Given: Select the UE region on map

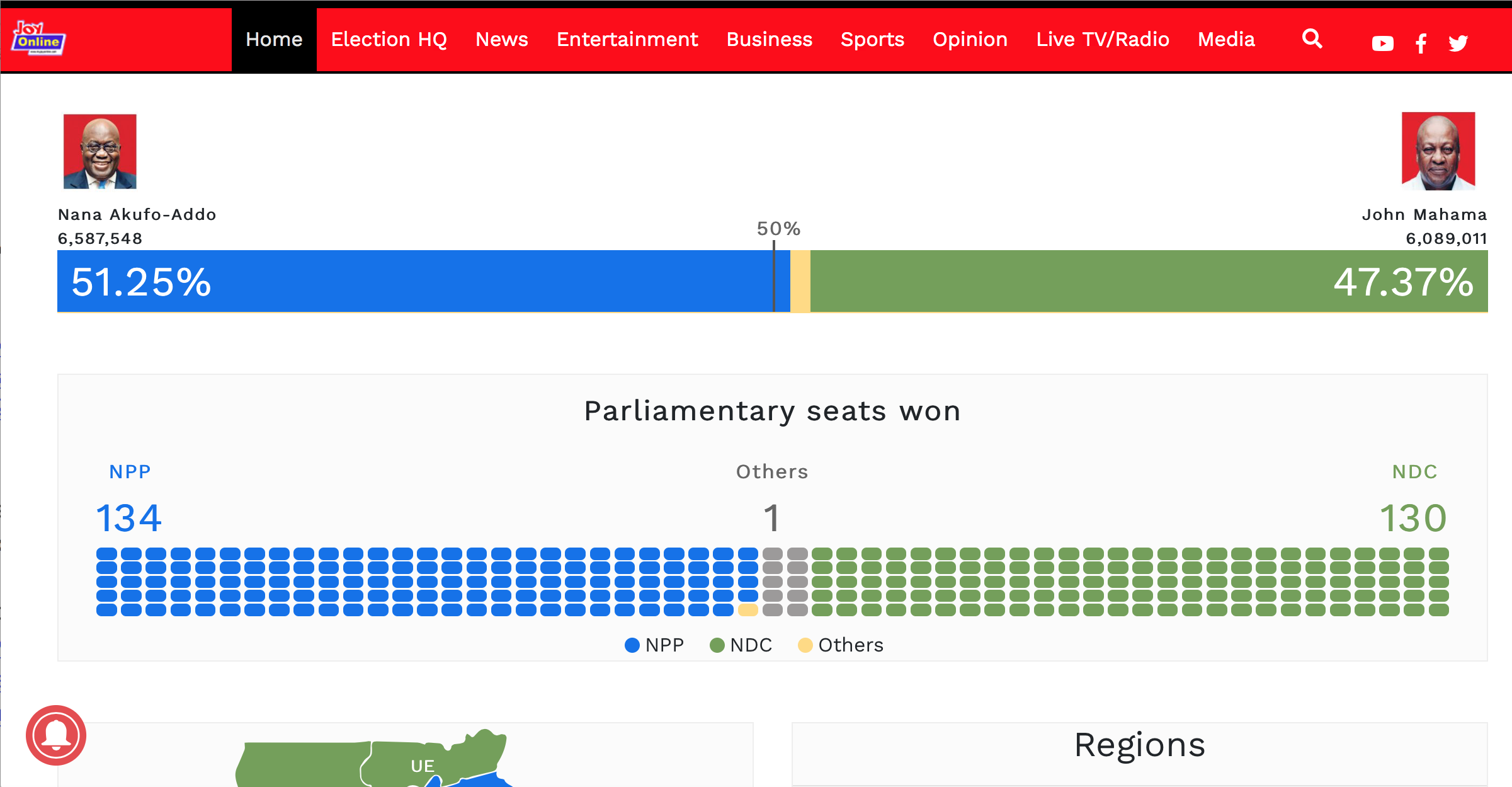Looking at the screenshot, I should tap(423, 766).
